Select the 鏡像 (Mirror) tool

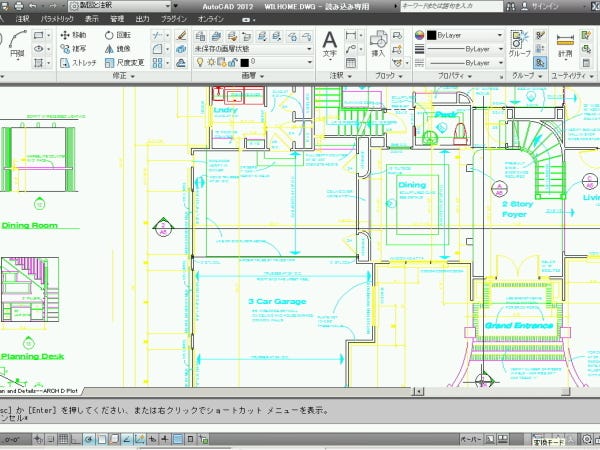(116, 47)
